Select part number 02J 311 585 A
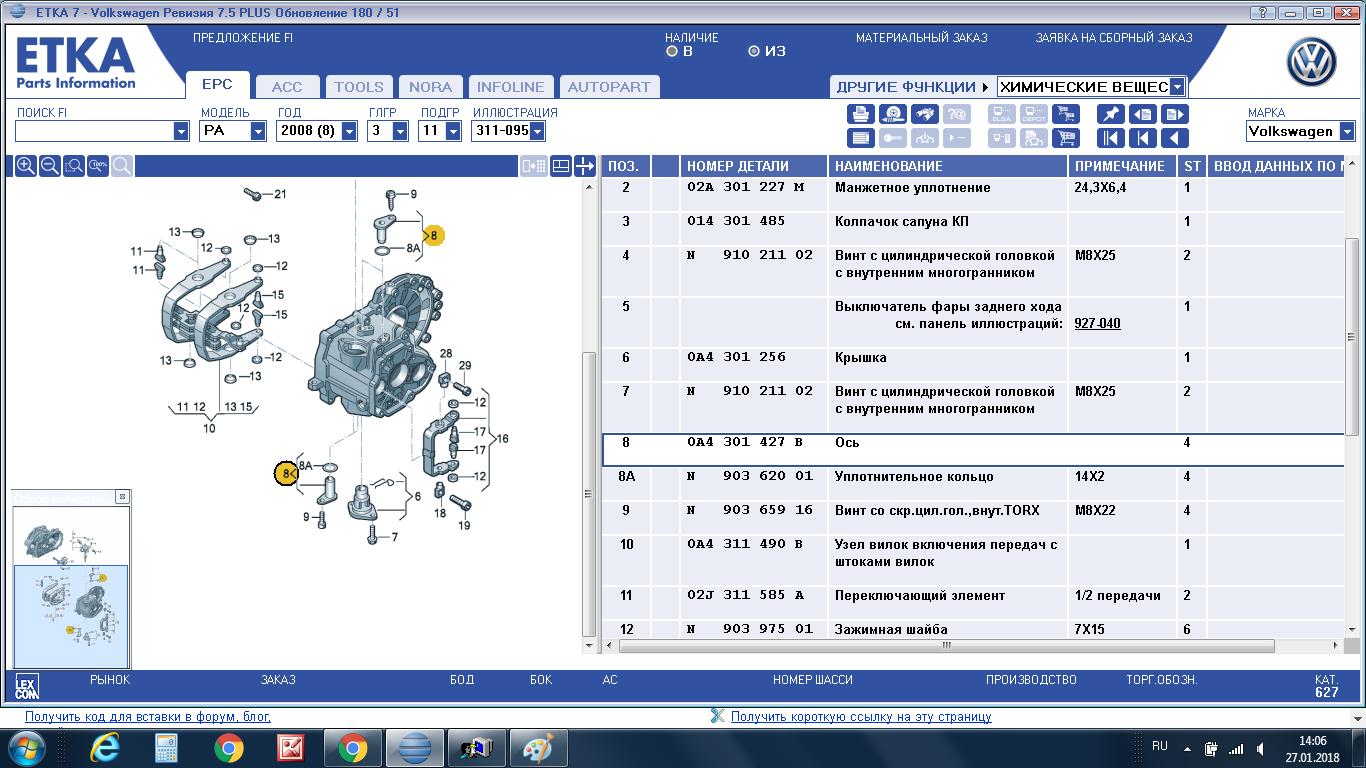 [x=746, y=596]
